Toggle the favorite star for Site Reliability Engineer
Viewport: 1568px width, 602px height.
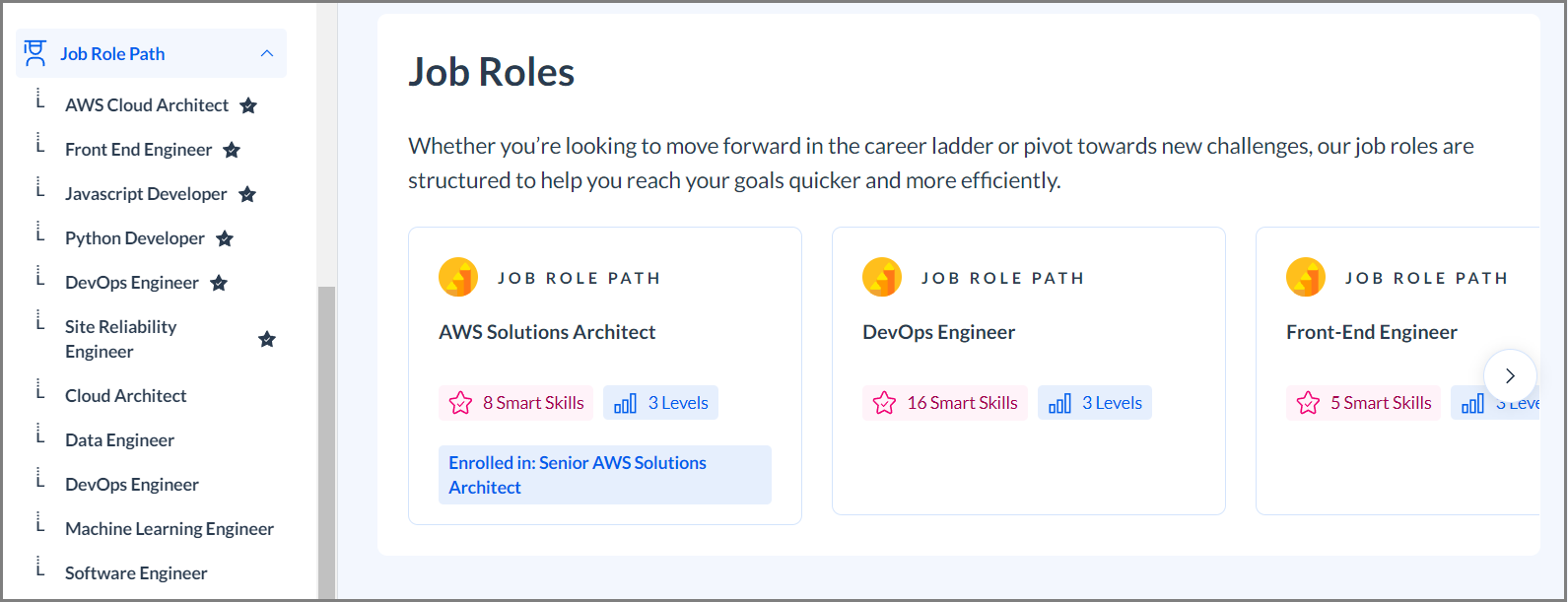click(266, 339)
